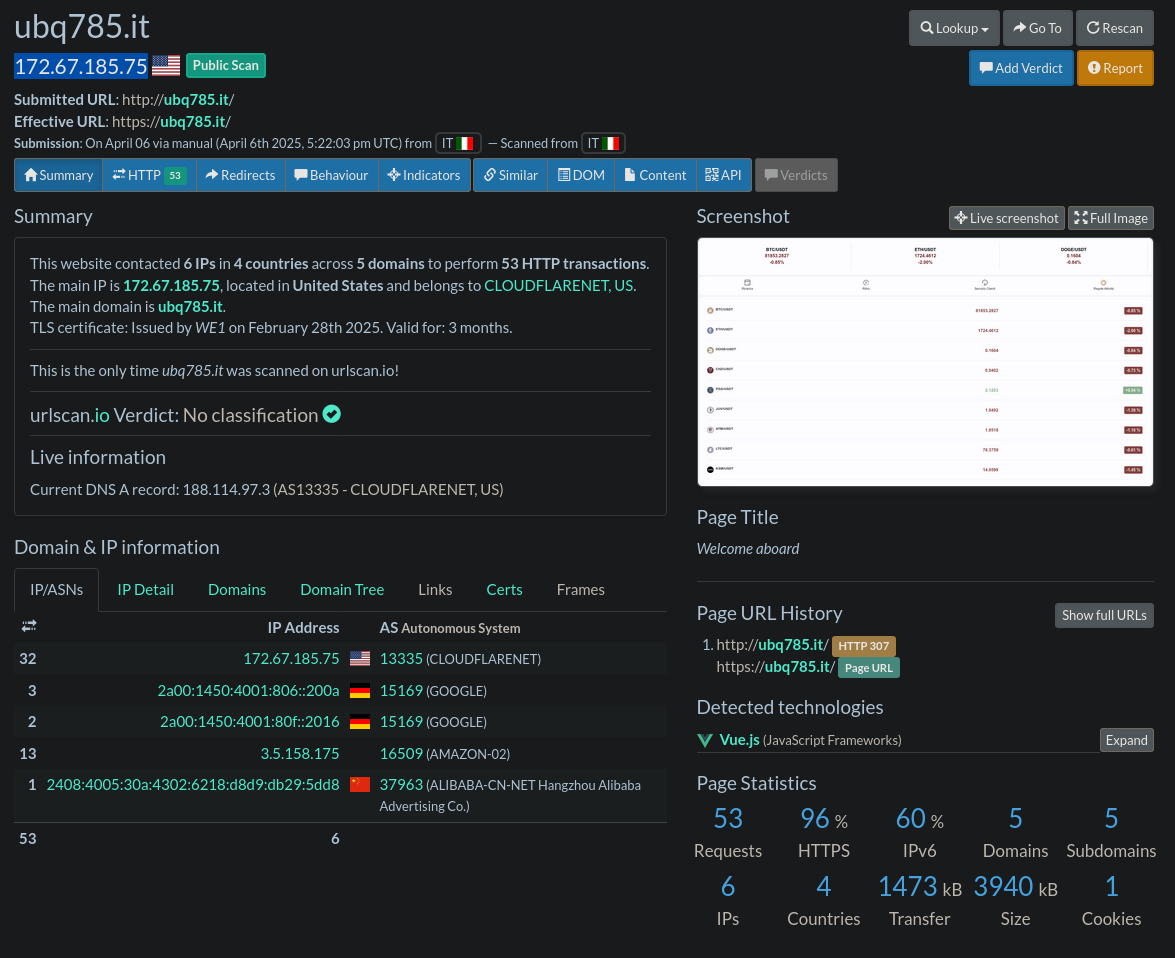
Task: Click the scanned page screenshot thumbnail
Action: coord(924,362)
